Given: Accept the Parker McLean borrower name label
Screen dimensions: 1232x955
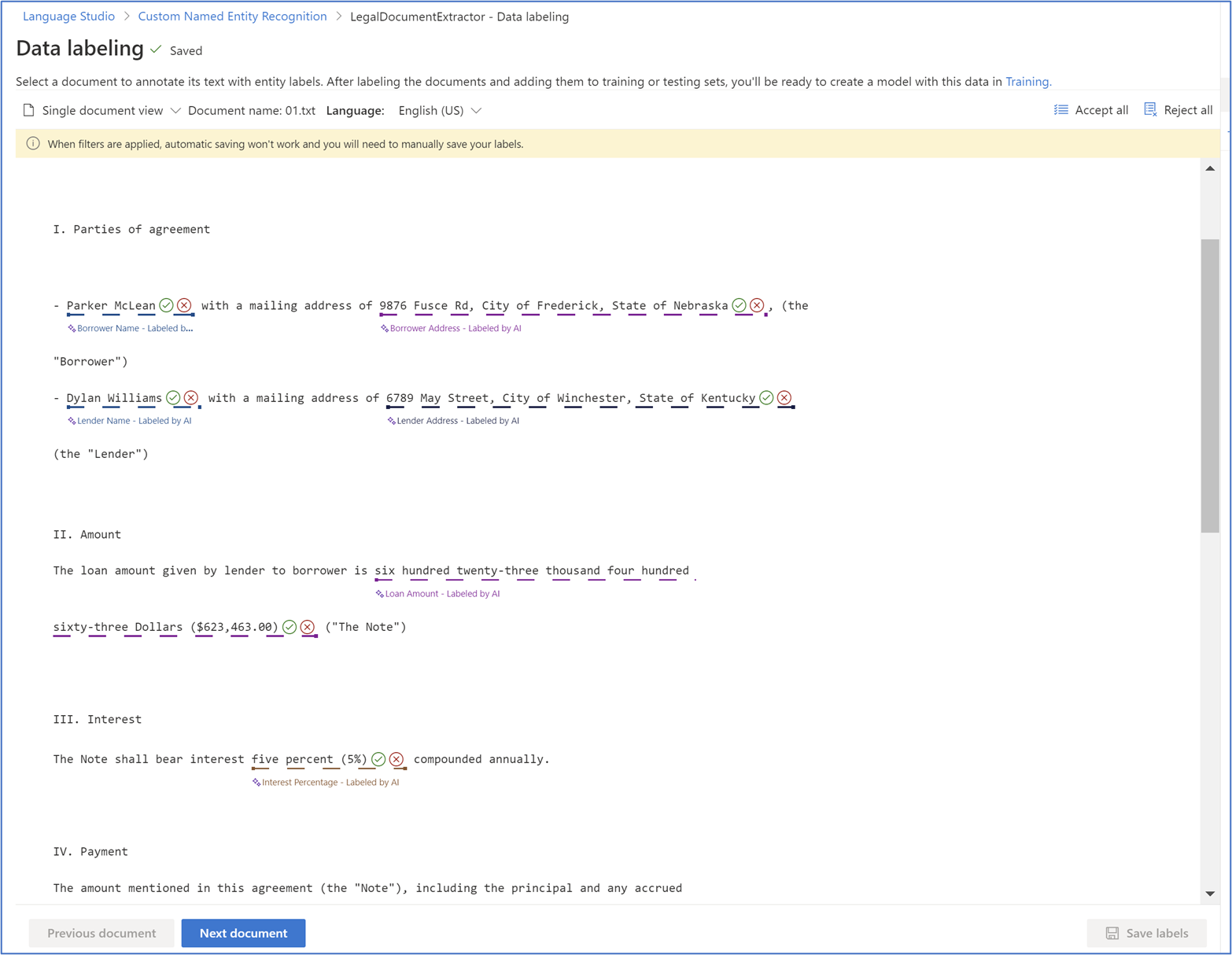Looking at the screenshot, I should (x=166, y=305).
